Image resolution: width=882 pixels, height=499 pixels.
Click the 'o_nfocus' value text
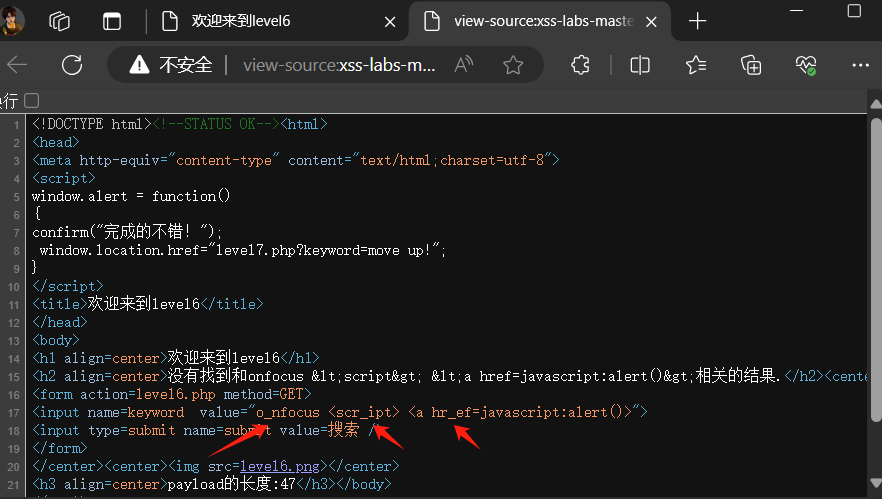coord(287,412)
